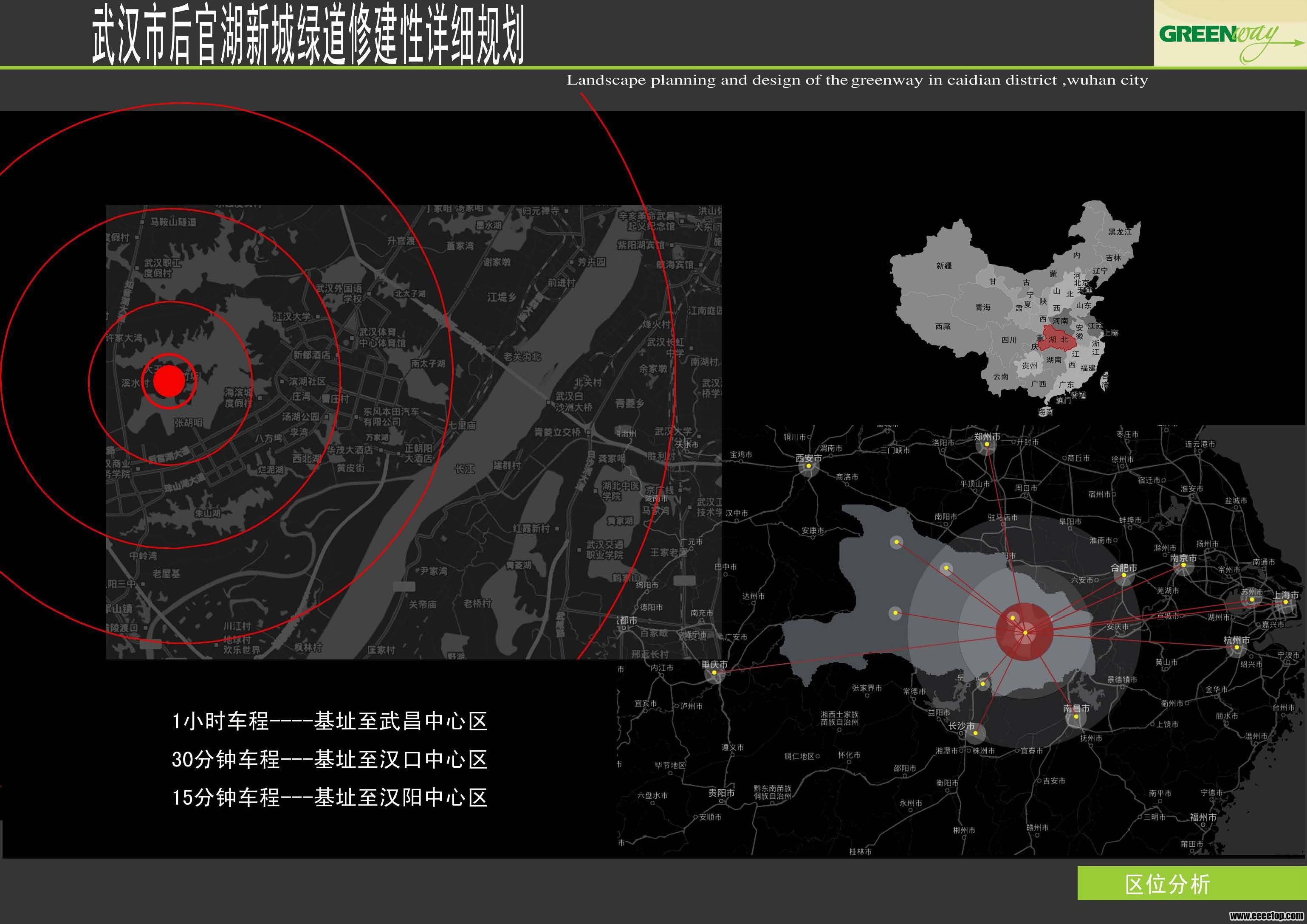The image size is (1307, 924).
Task: Click the 八方鸣 label on city map
Action: [268, 438]
